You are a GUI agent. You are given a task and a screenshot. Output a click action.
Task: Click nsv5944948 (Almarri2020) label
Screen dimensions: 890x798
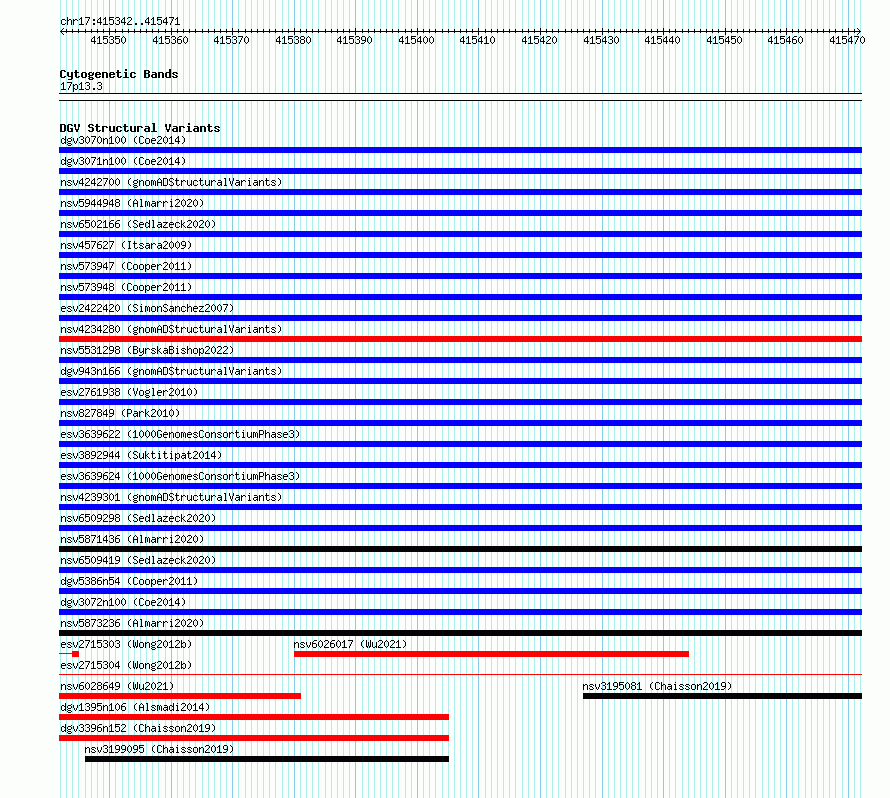[x=132, y=203]
